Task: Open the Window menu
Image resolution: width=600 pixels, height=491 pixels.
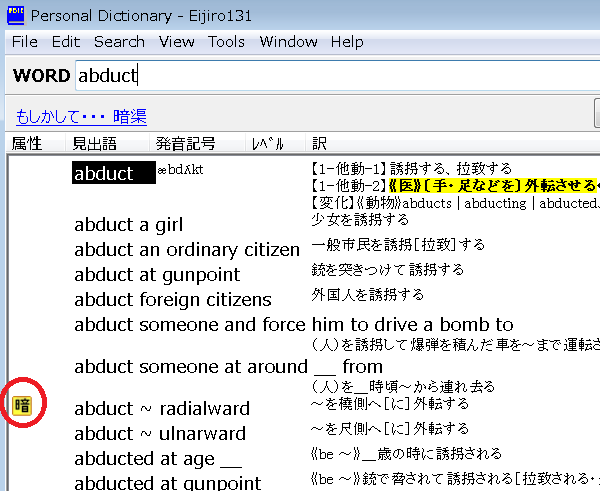Action: [289, 42]
